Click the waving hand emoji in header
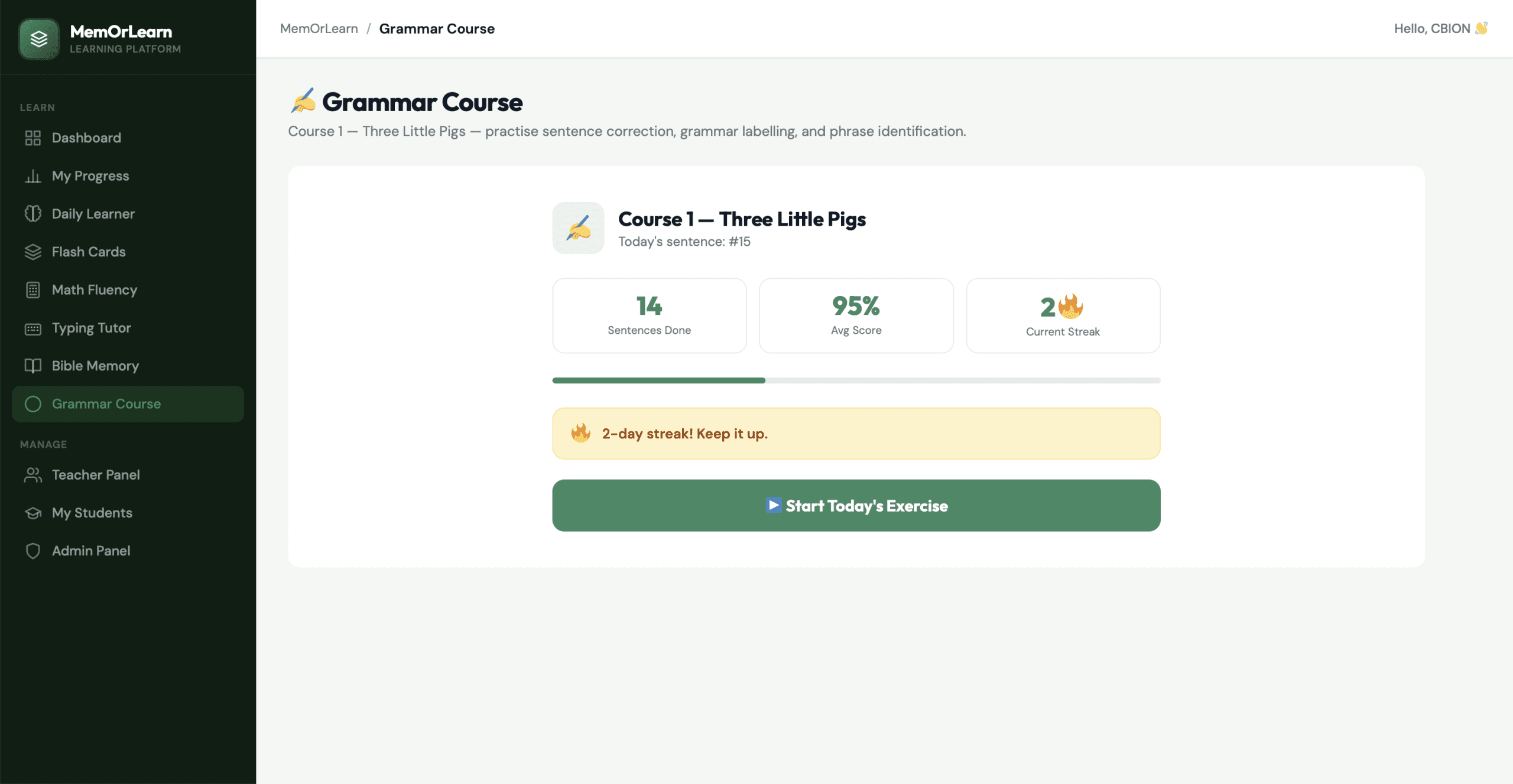This screenshot has height=784, width=1513. (1482, 28)
